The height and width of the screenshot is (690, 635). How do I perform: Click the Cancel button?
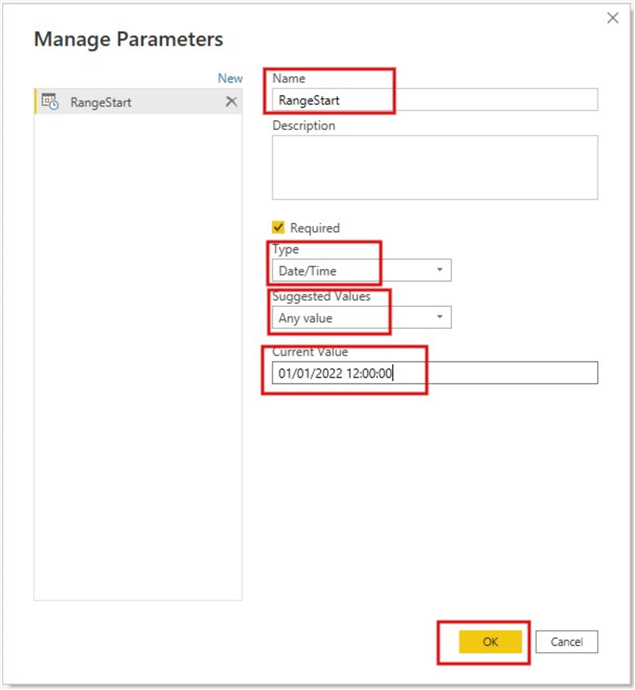[x=566, y=642]
